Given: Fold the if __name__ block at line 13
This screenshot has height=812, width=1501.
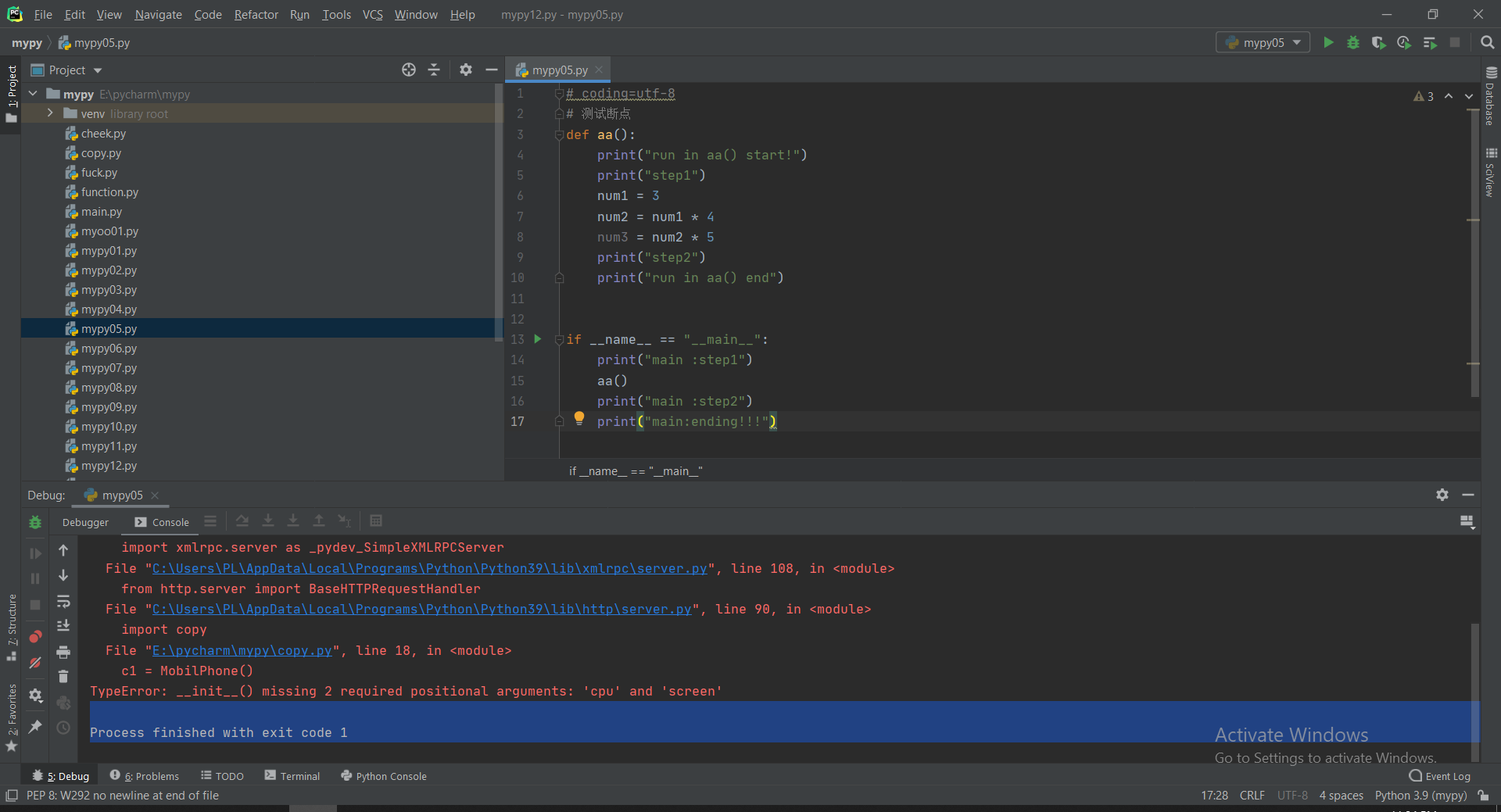Looking at the screenshot, I should coord(559,339).
